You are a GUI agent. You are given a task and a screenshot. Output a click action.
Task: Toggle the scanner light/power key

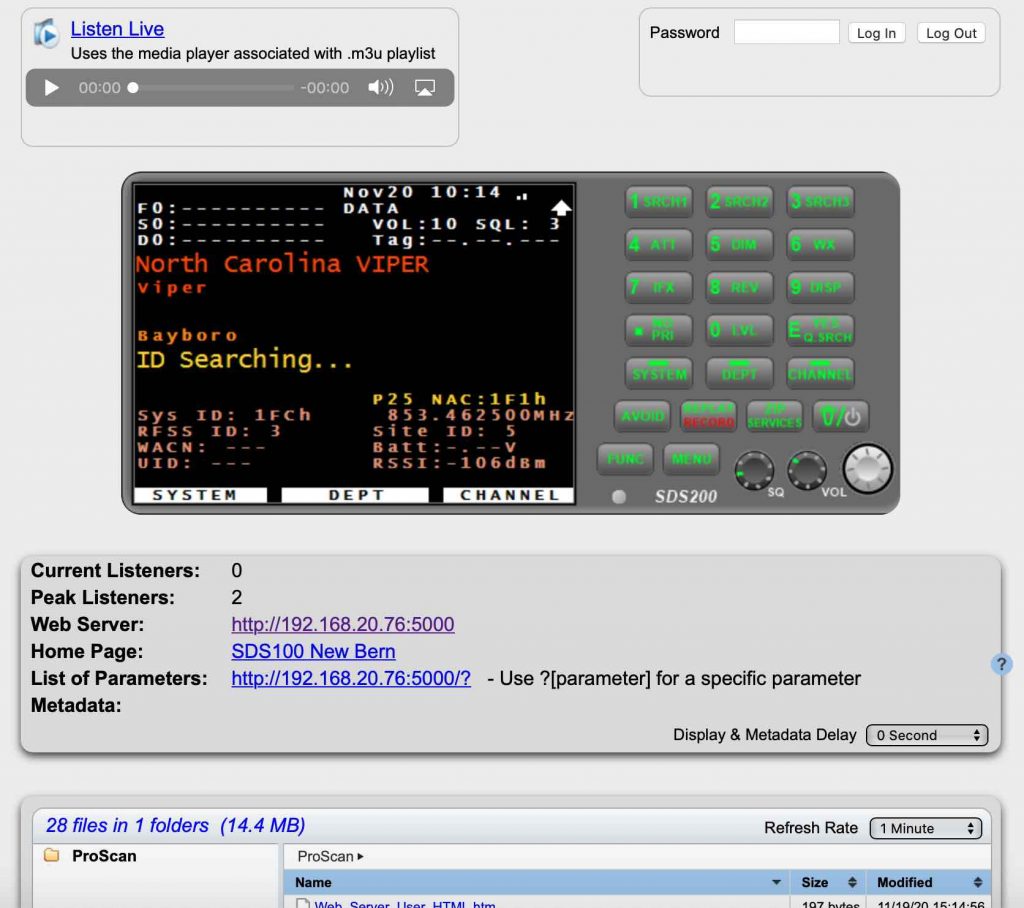point(840,417)
